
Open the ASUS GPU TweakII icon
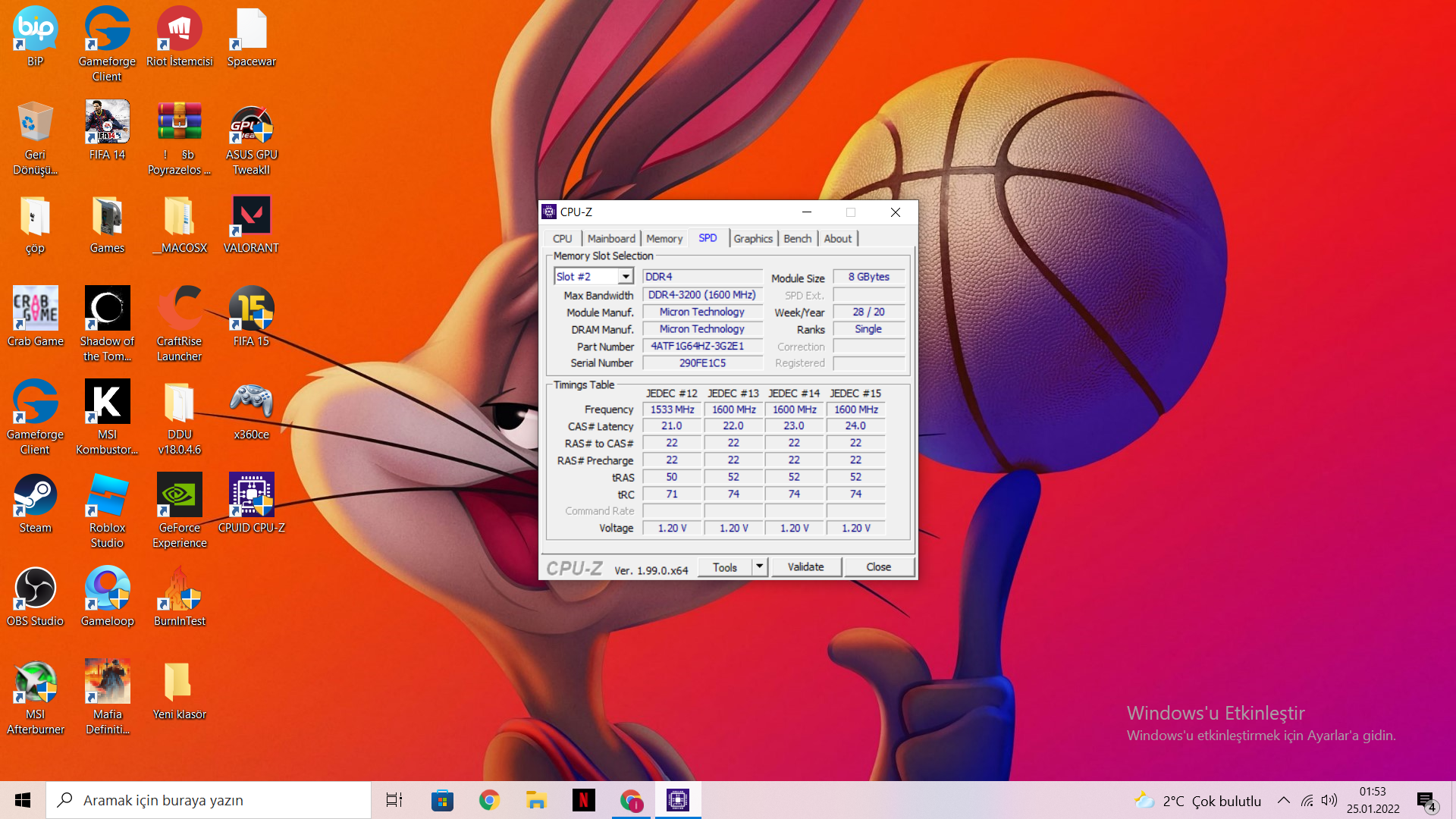[x=251, y=124]
